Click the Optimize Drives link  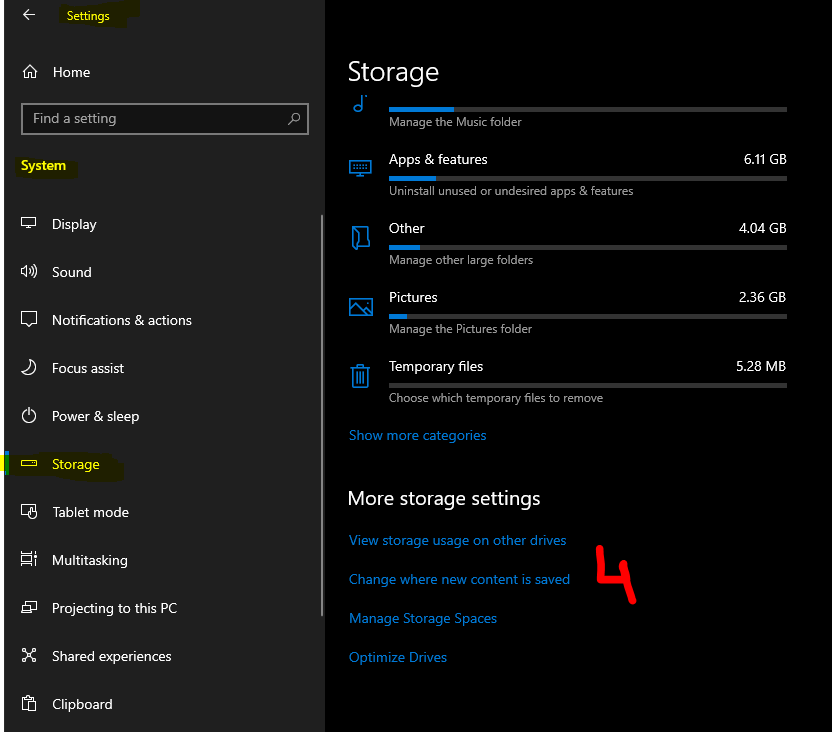pyautogui.click(x=397, y=657)
